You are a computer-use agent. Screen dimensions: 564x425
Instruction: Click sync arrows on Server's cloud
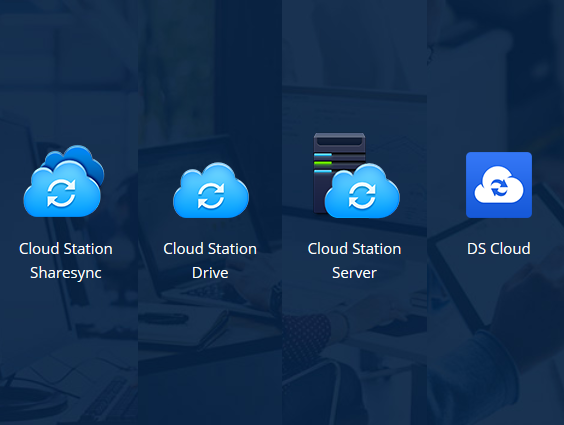[x=362, y=195]
